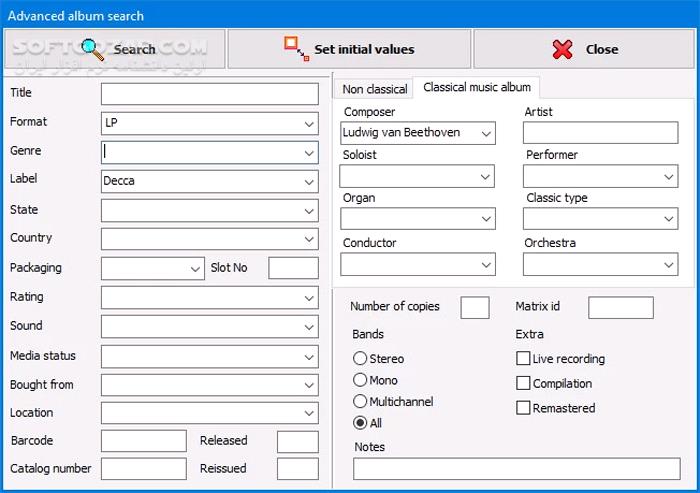Click the magnifying glass Search icon

coord(93,49)
